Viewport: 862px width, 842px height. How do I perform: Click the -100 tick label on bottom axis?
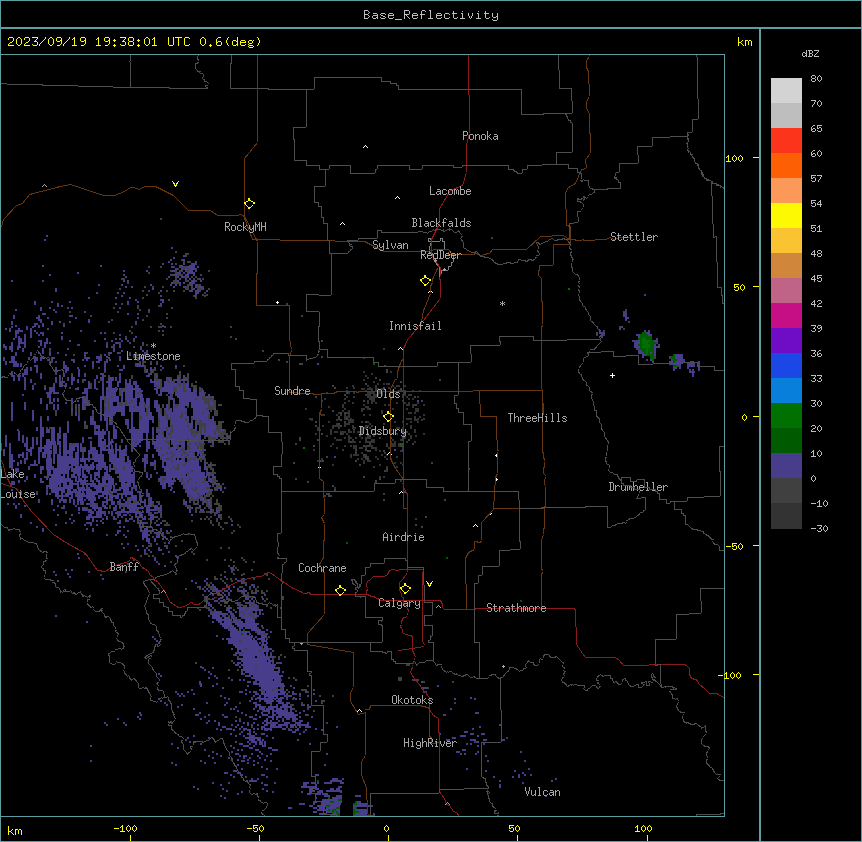tap(125, 828)
